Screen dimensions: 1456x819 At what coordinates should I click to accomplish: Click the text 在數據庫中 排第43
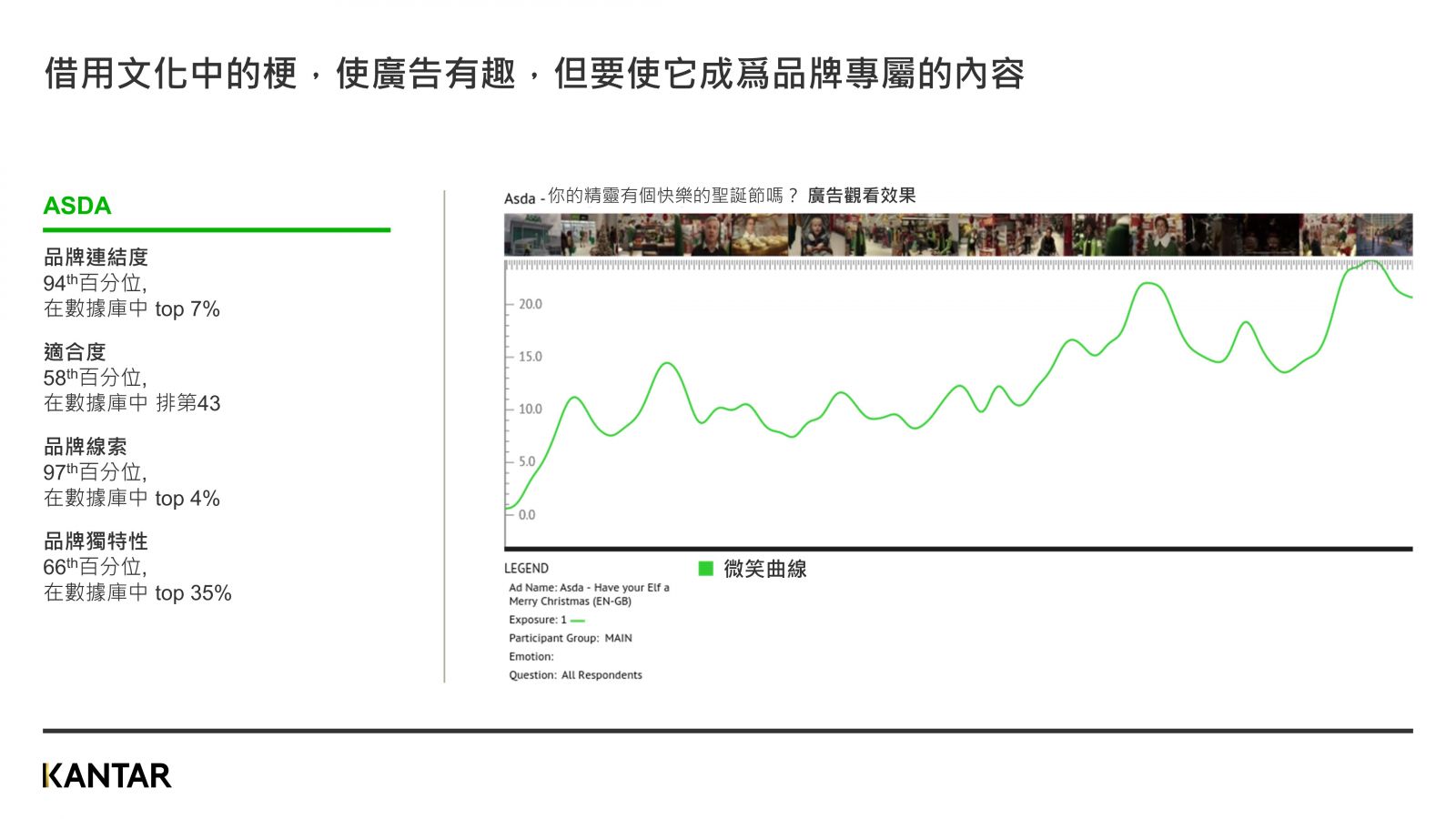coord(132,403)
